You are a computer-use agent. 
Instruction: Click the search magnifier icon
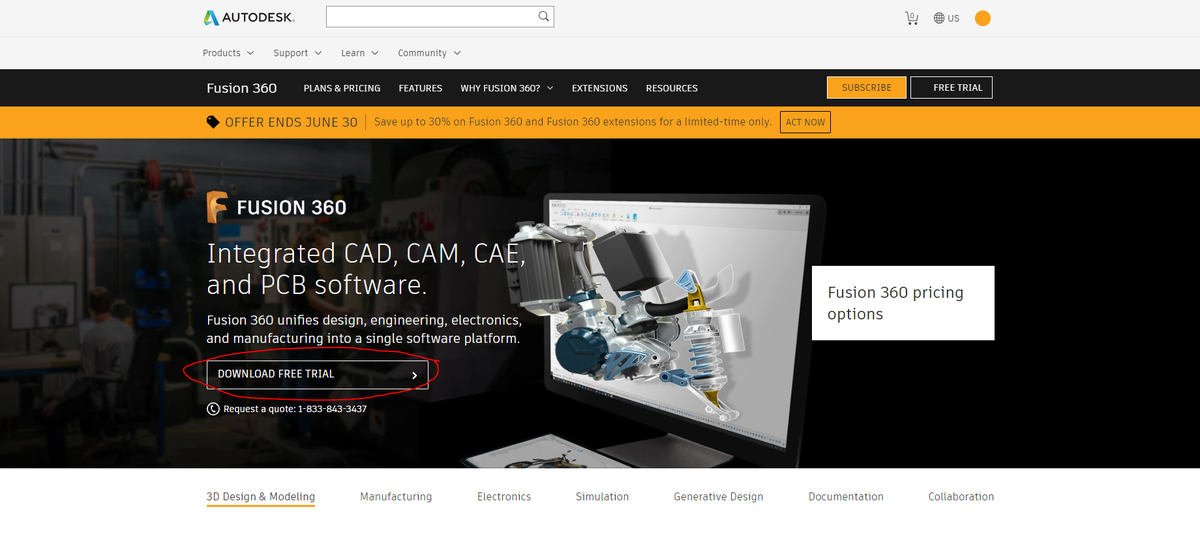[543, 17]
